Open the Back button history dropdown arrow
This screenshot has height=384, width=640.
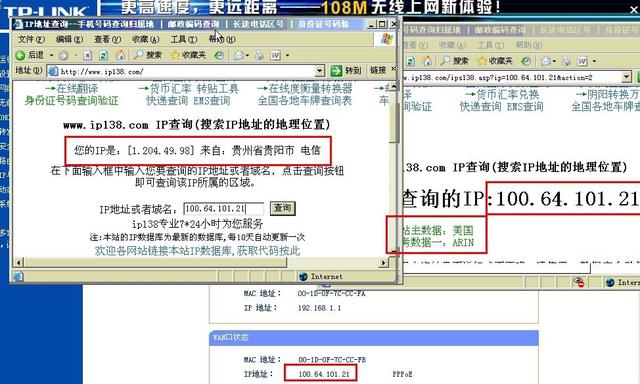(x=51, y=55)
